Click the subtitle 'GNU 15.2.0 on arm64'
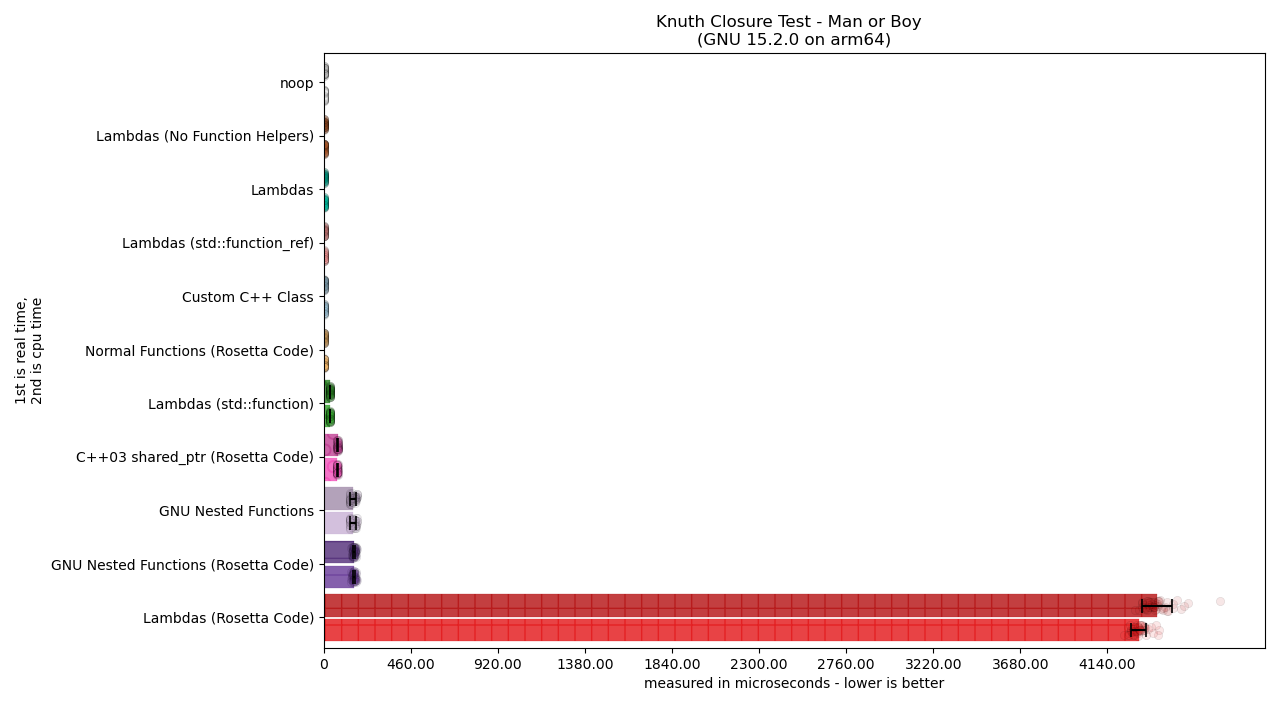The height and width of the screenshot is (720, 1280). click(x=794, y=40)
